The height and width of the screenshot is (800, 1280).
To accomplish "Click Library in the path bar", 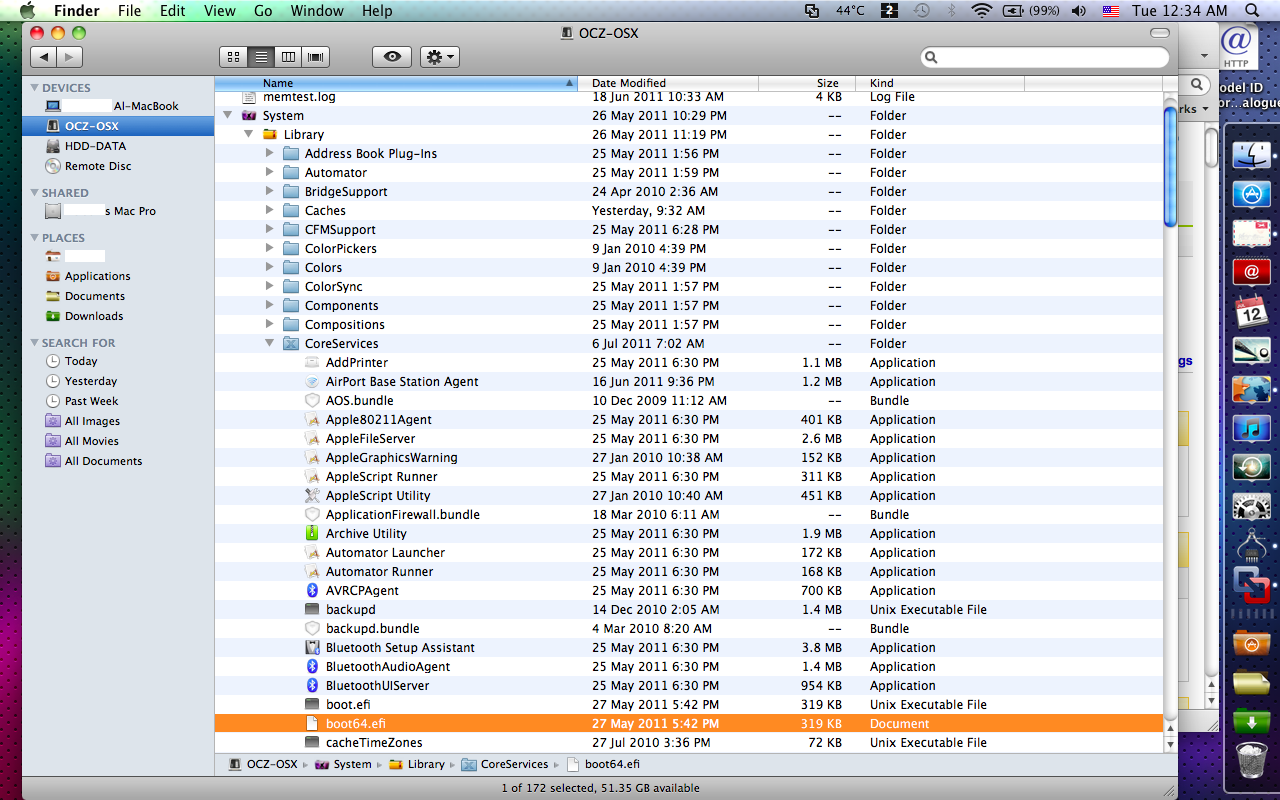I will 416,764.
